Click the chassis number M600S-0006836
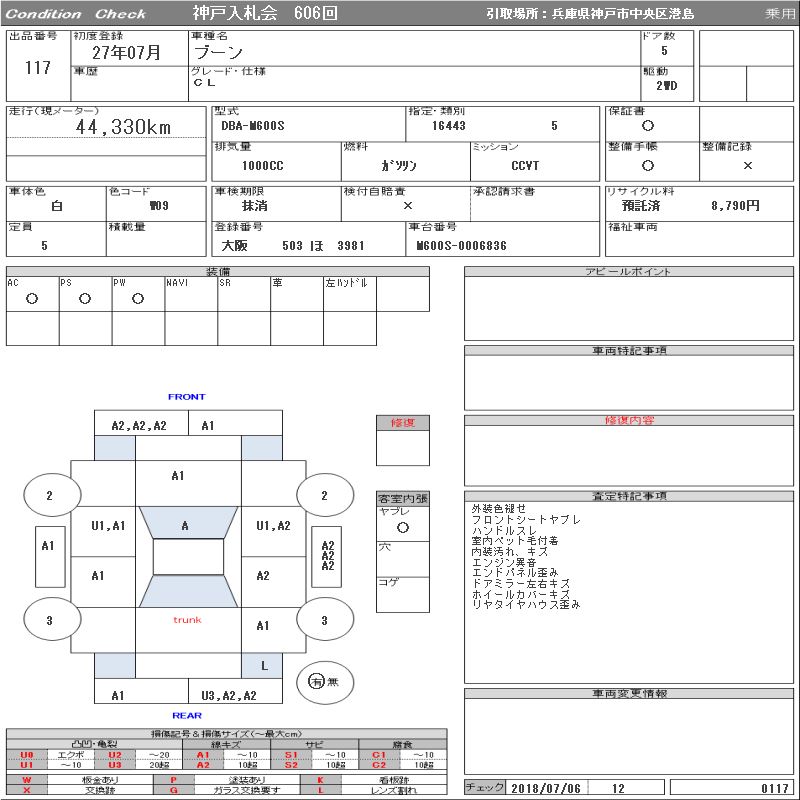 click(x=462, y=245)
